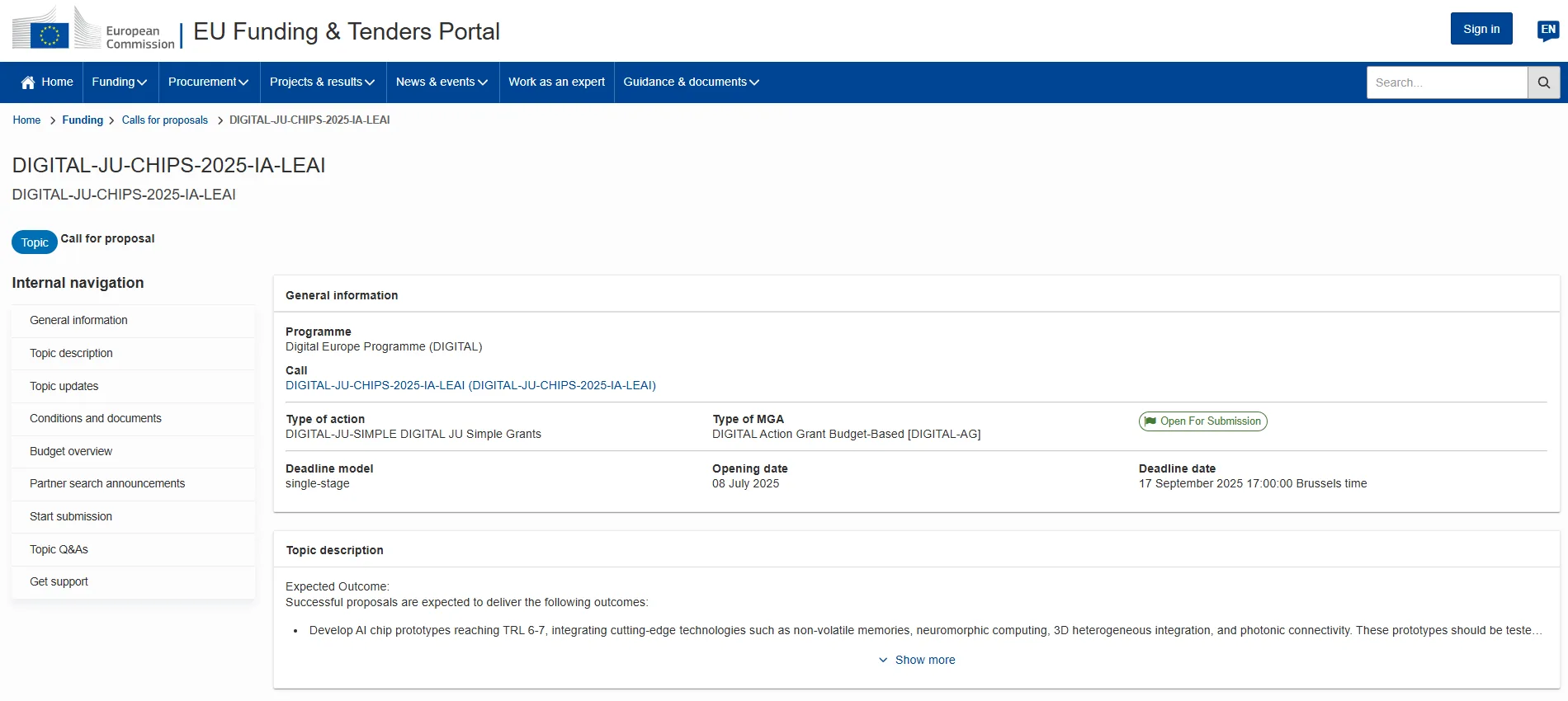Click the Show more chevron icon
This screenshot has height=701, width=1568.
click(x=883, y=660)
